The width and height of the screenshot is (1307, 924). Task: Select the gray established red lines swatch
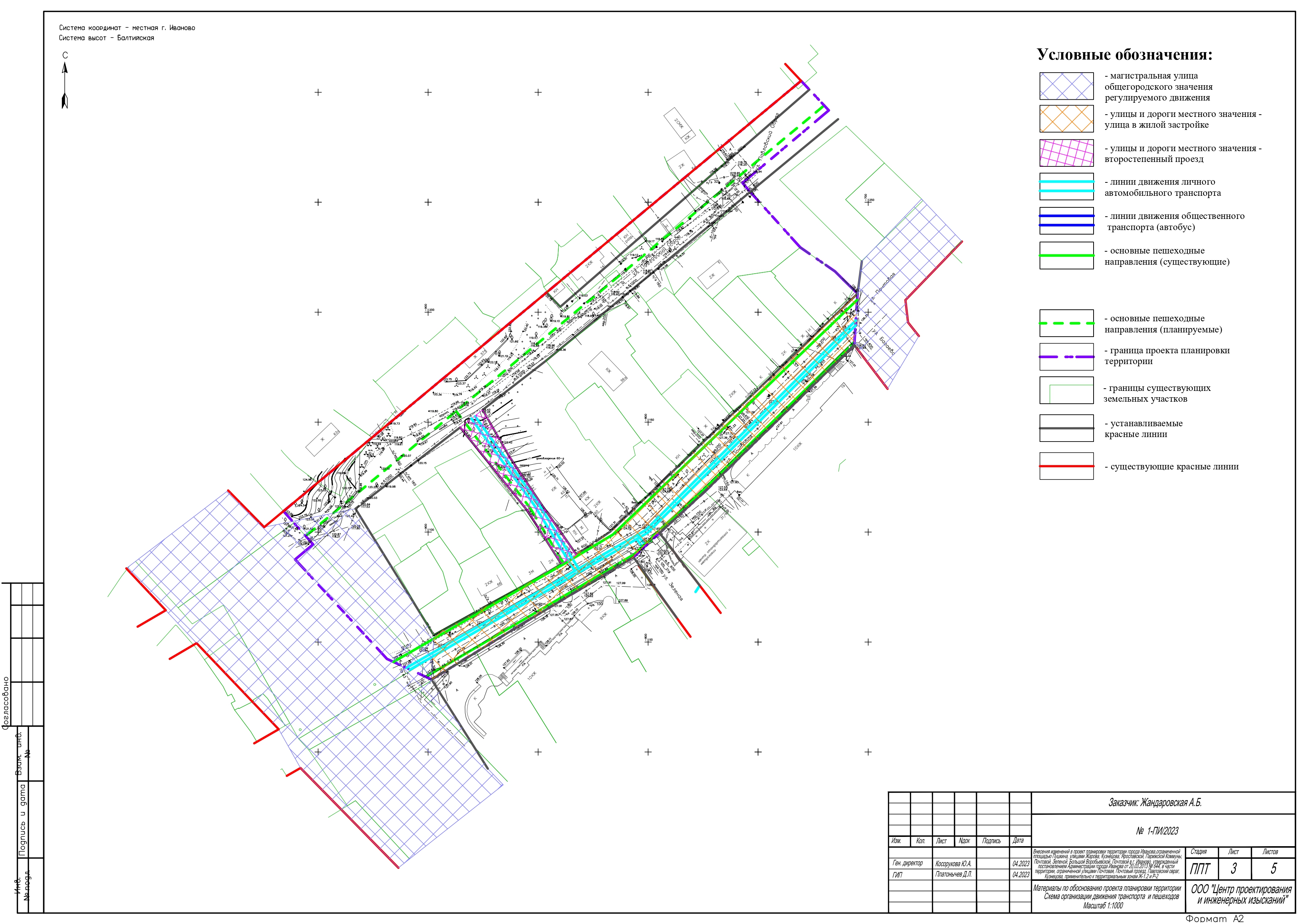pos(1066,428)
